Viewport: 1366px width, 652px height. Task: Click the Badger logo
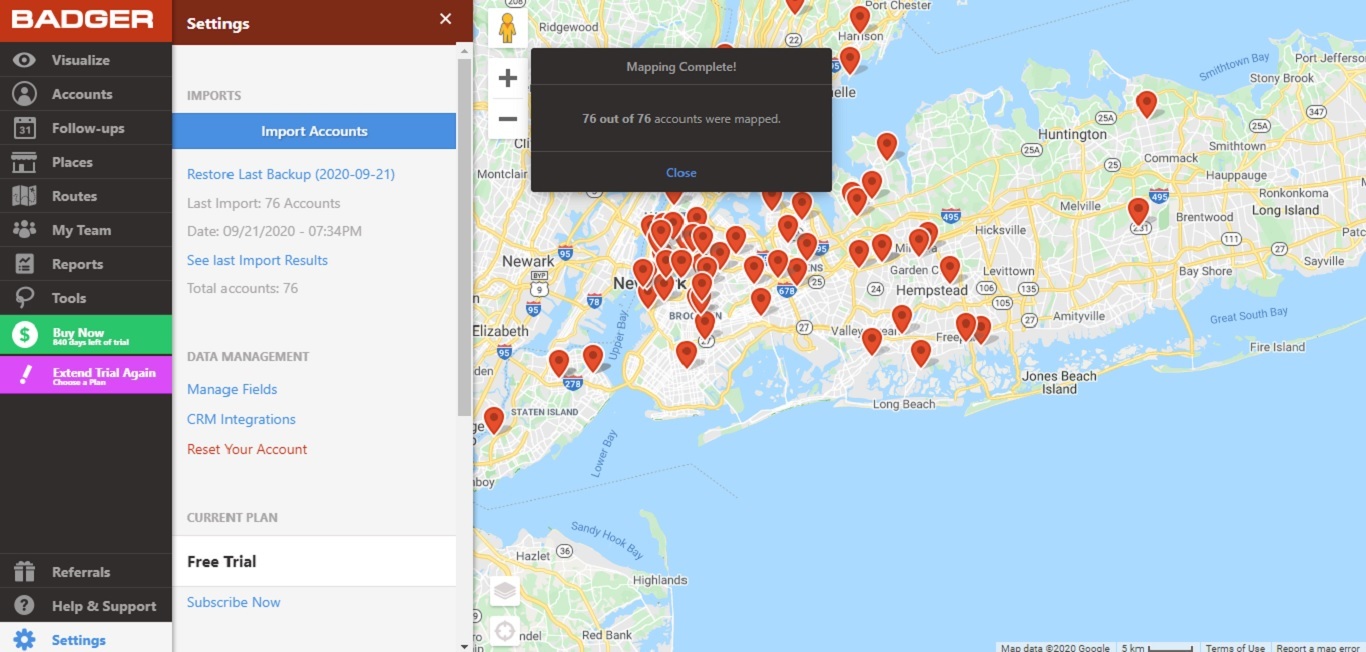click(x=82, y=19)
